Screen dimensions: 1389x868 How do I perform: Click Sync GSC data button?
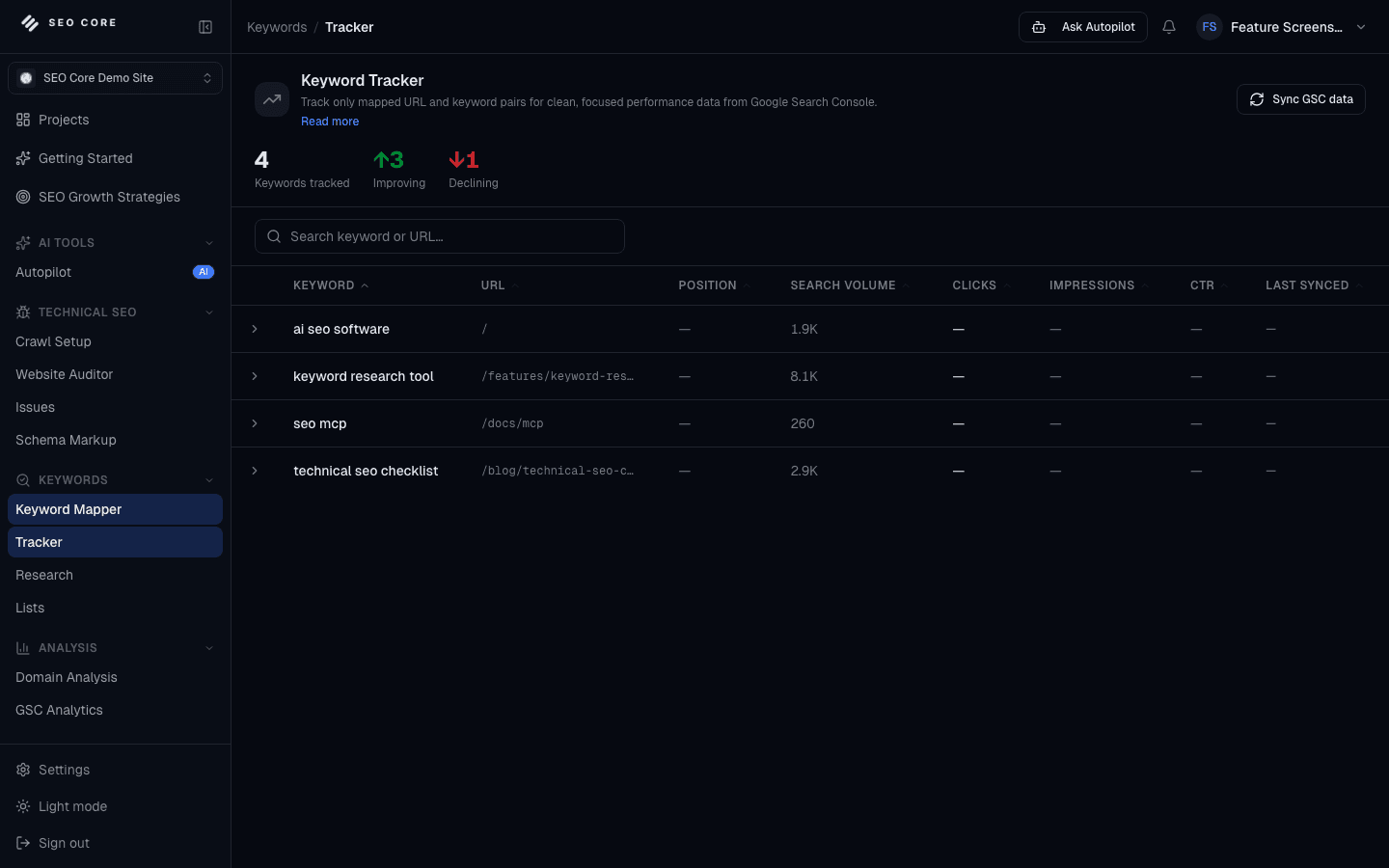coord(1301,99)
